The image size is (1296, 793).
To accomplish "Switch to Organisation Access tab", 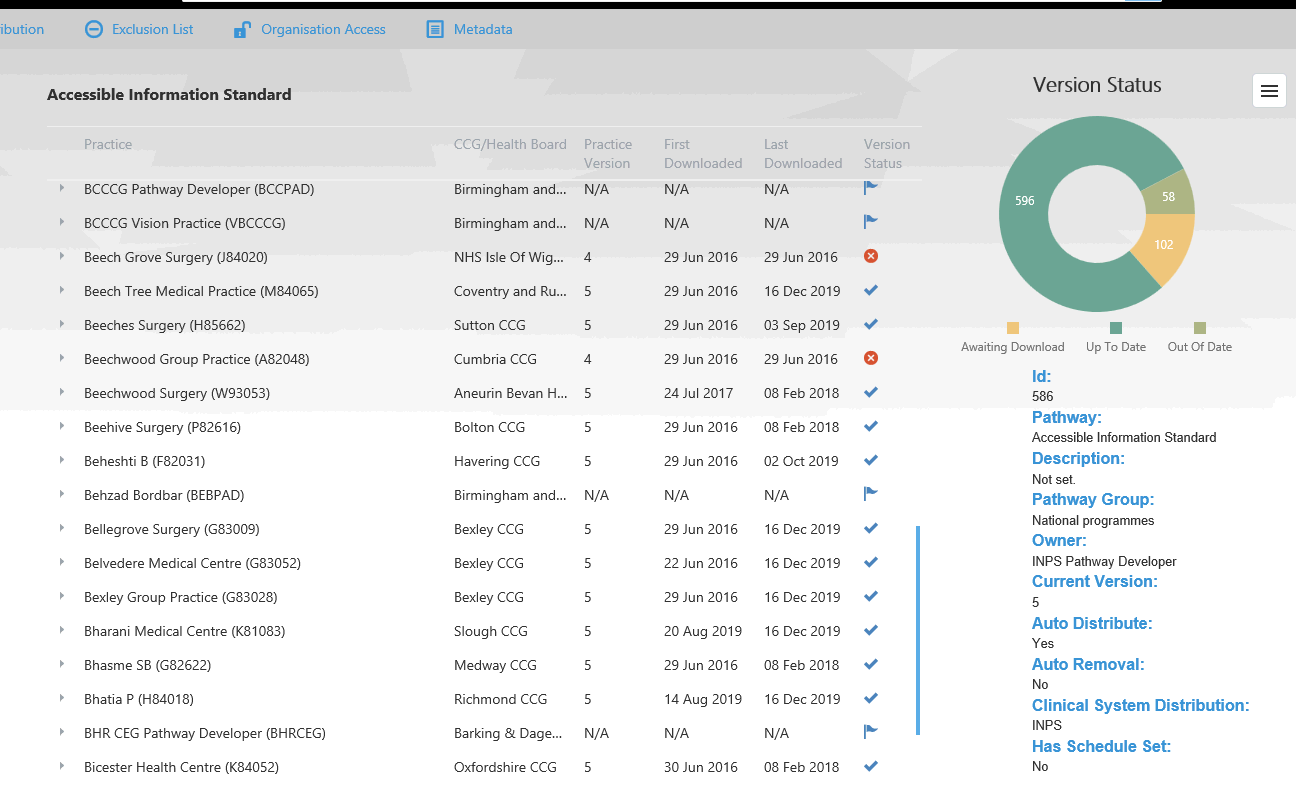I will click(x=323, y=30).
